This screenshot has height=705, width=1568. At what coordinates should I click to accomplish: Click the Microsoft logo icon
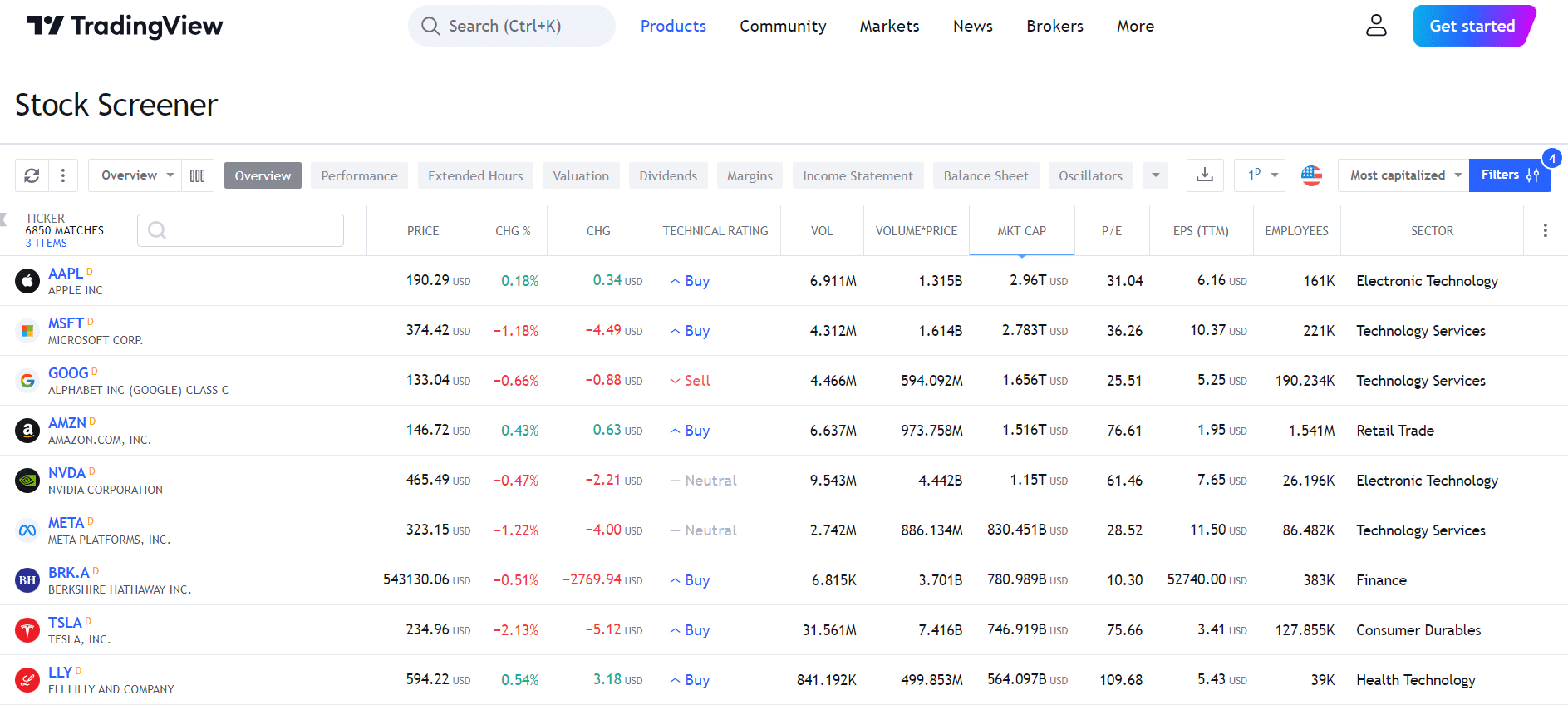point(27,331)
